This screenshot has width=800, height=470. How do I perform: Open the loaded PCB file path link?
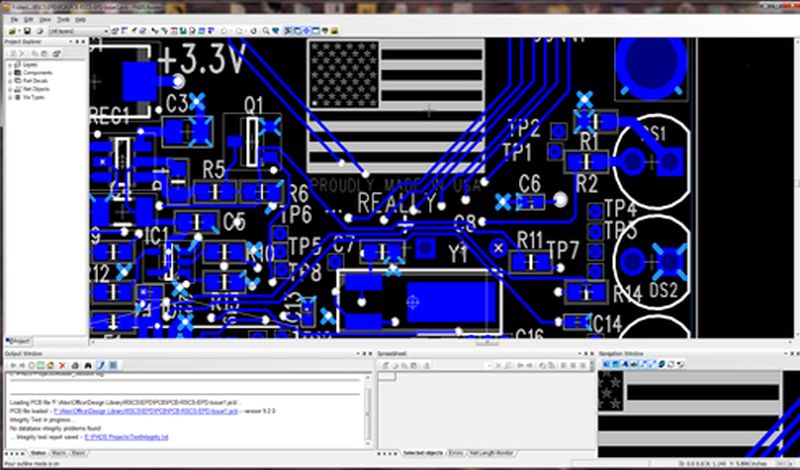[x=145, y=411]
